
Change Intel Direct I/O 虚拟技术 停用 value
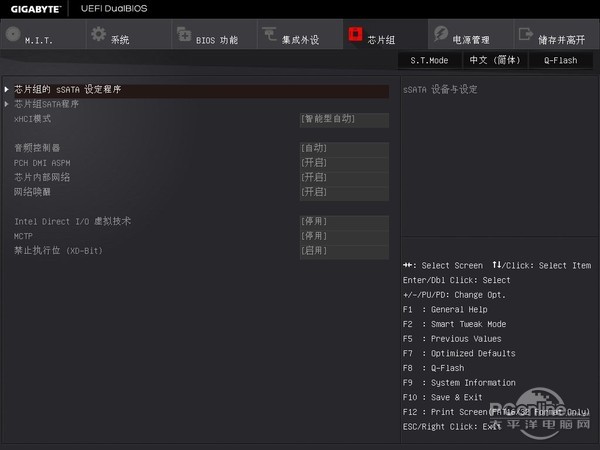pyautogui.click(x=344, y=222)
